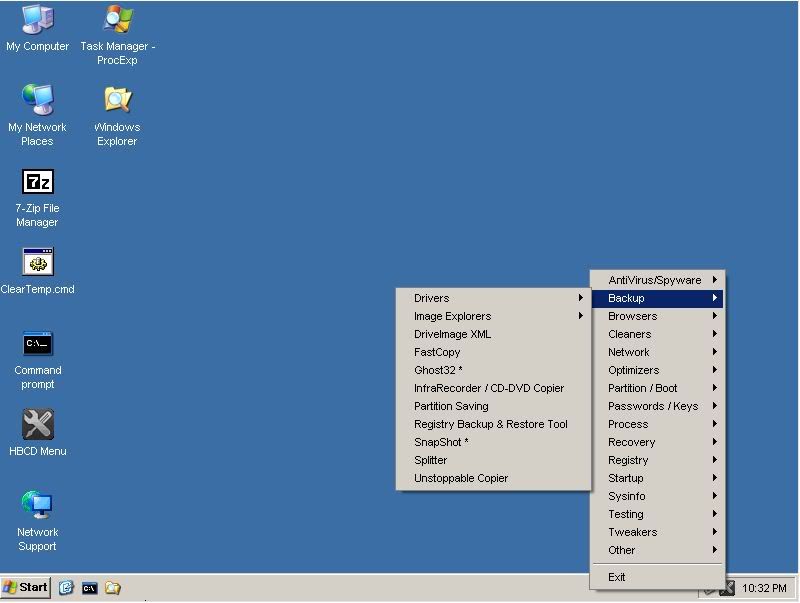Open the Partition / Boot submenu
Viewport: 800px width, 603px height.
click(657, 388)
